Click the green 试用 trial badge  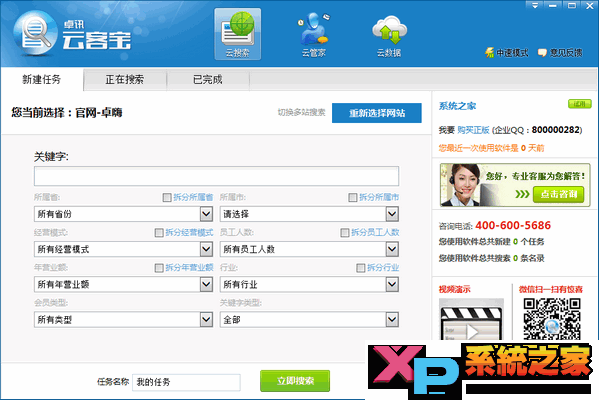(580, 104)
